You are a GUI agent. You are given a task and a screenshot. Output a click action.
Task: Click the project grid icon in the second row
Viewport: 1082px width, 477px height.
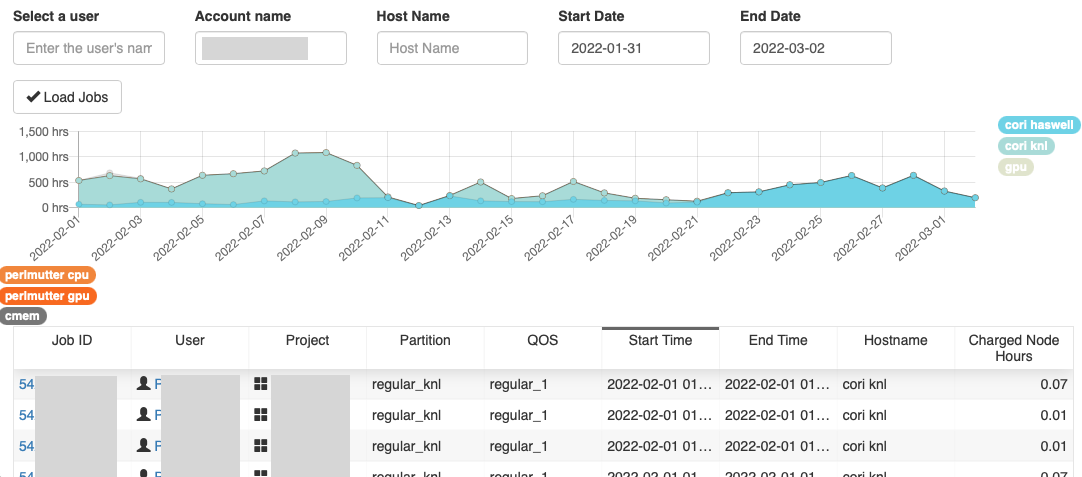click(261, 414)
